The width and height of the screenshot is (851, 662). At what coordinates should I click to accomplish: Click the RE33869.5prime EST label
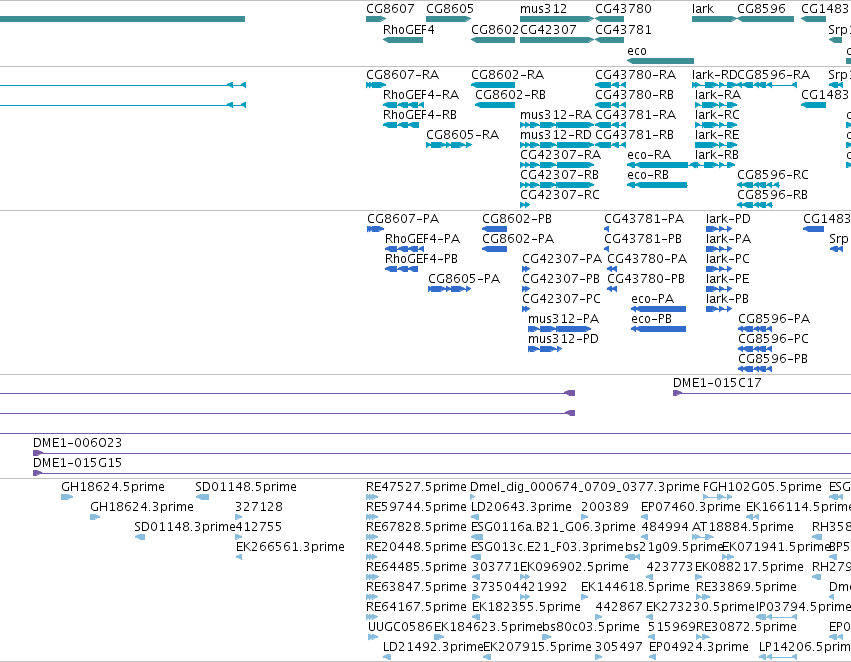pos(746,588)
